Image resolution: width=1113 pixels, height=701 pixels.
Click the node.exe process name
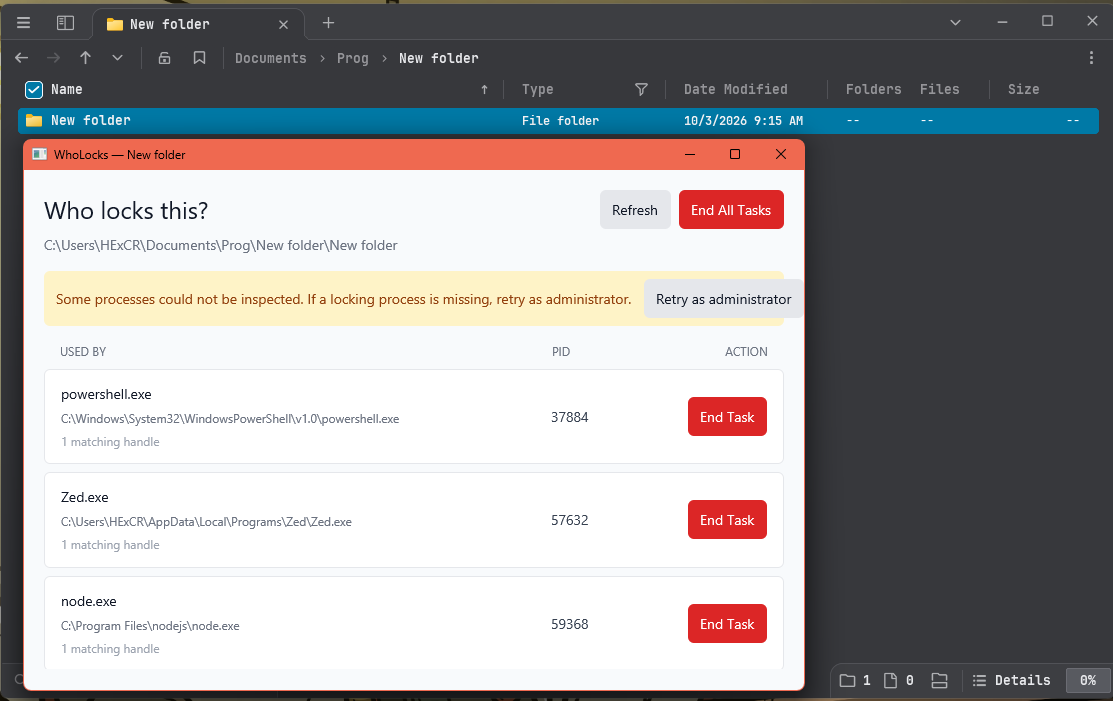pos(88,602)
